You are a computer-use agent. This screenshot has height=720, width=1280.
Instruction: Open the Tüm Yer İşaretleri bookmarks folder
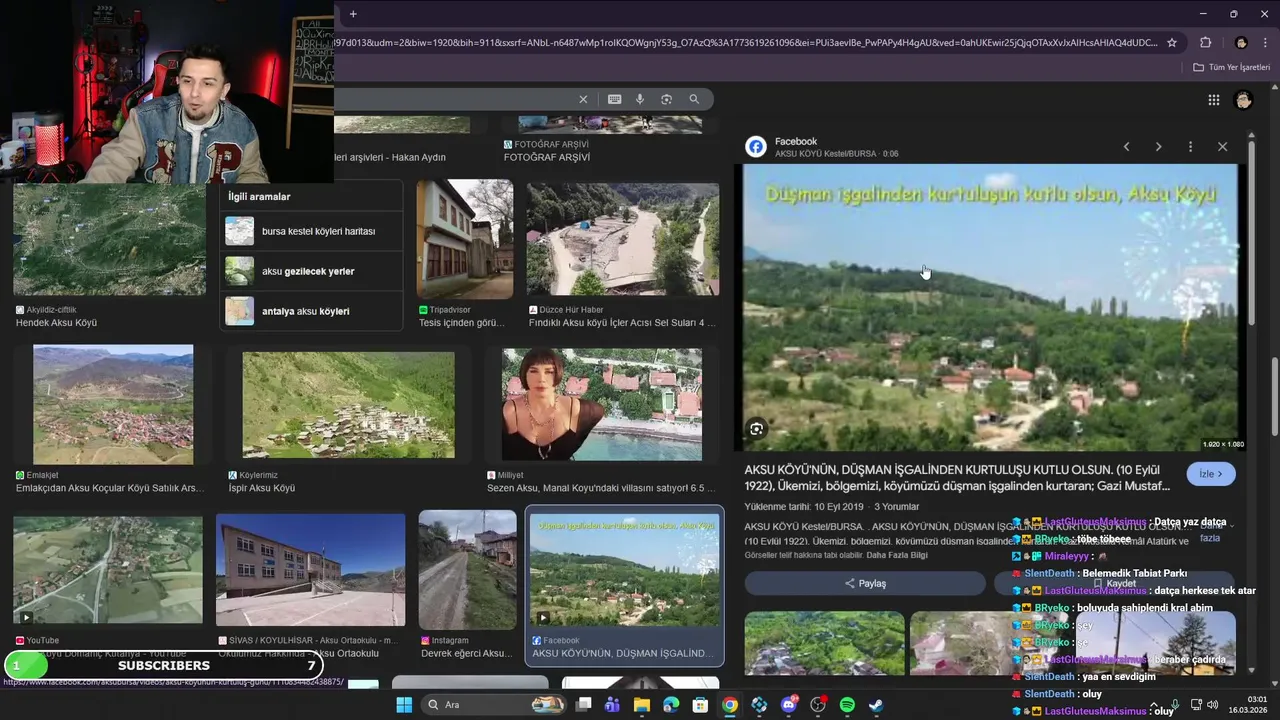point(1232,67)
